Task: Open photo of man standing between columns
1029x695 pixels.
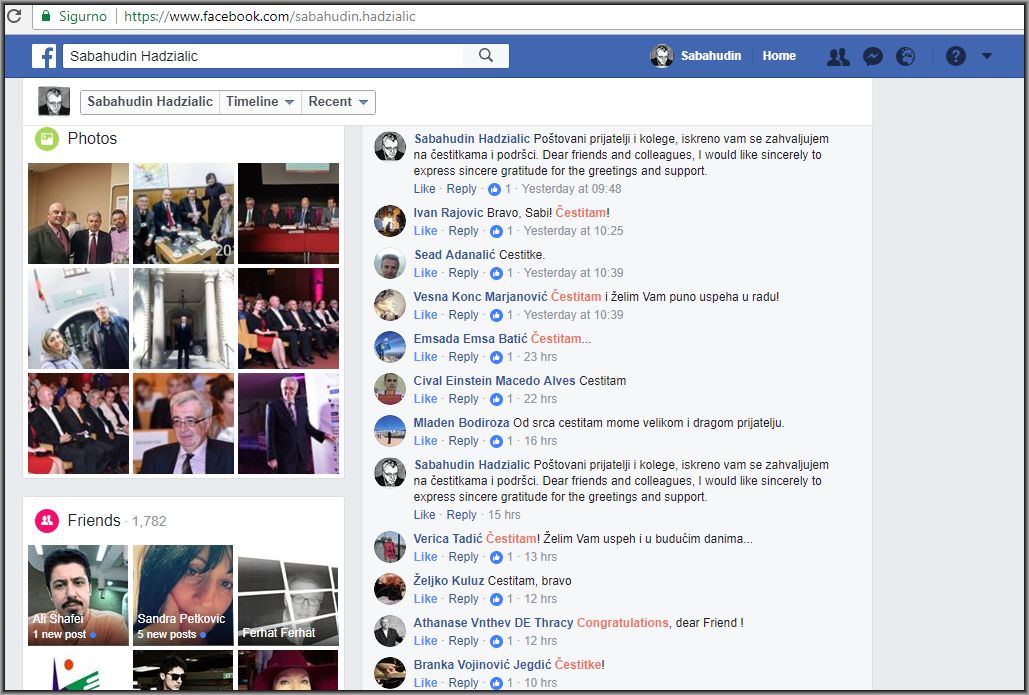Action: [x=183, y=318]
